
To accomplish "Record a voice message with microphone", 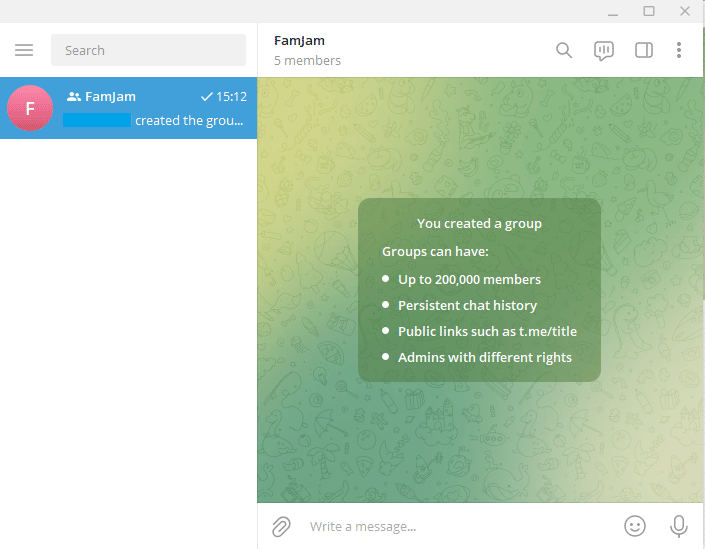I will pos(679,526).
